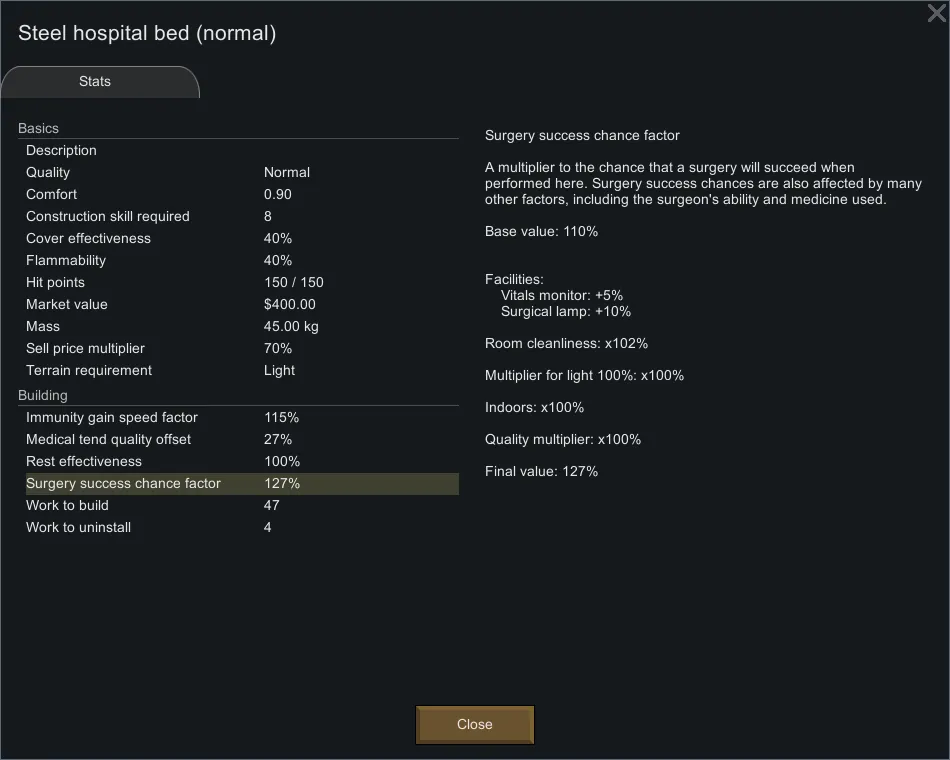Close dialog with the X icon
Viewport: 950px width, 760px height.
[936, 14]
